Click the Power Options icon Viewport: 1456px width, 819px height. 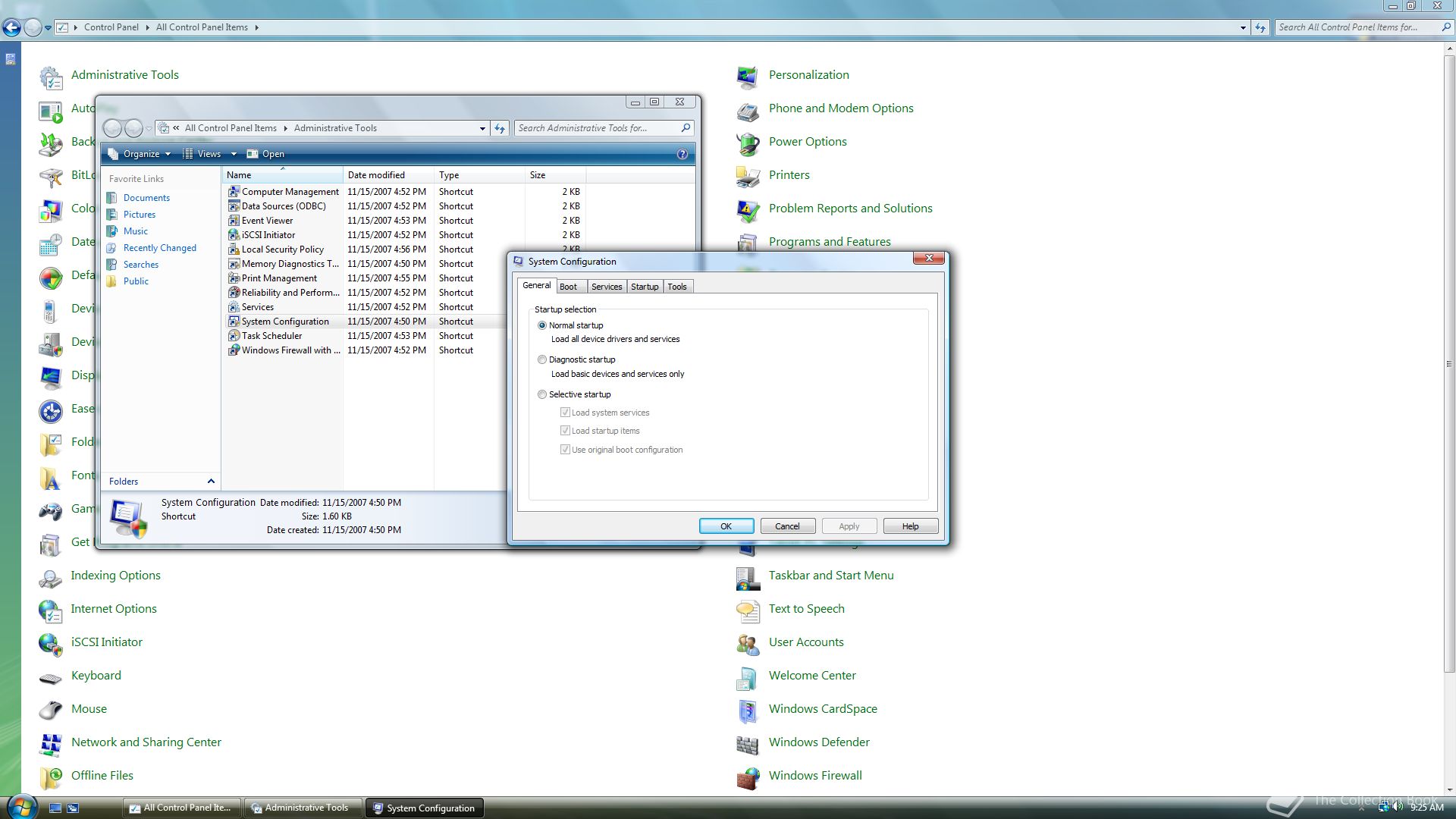click(x=748, y=143)
